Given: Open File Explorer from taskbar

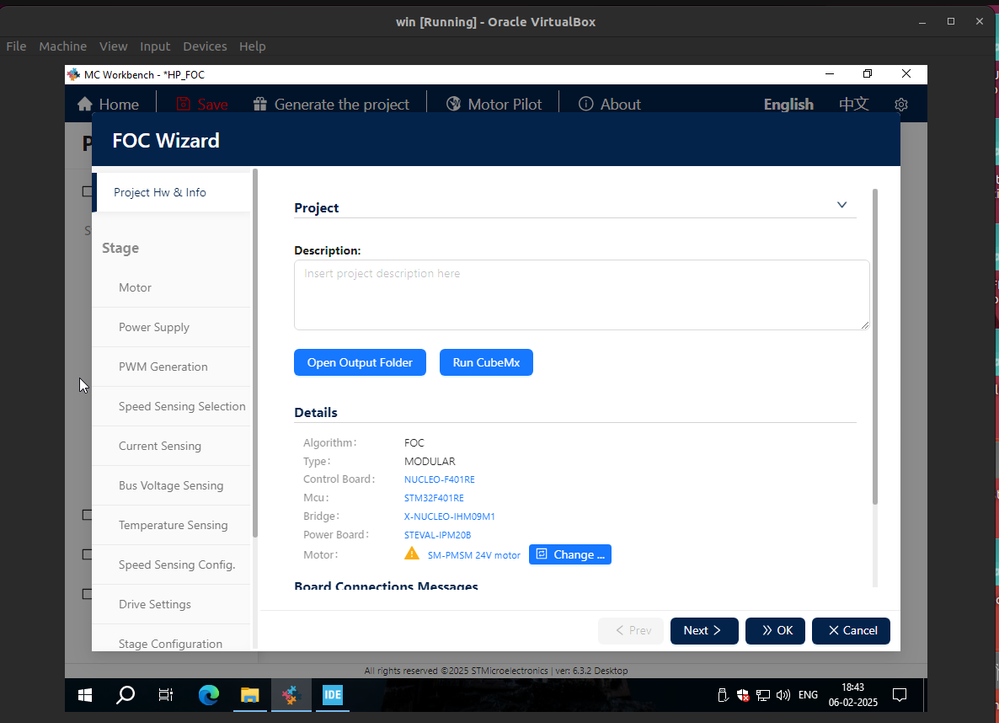Looking at the screenshot, I should [x=250, y=695].
